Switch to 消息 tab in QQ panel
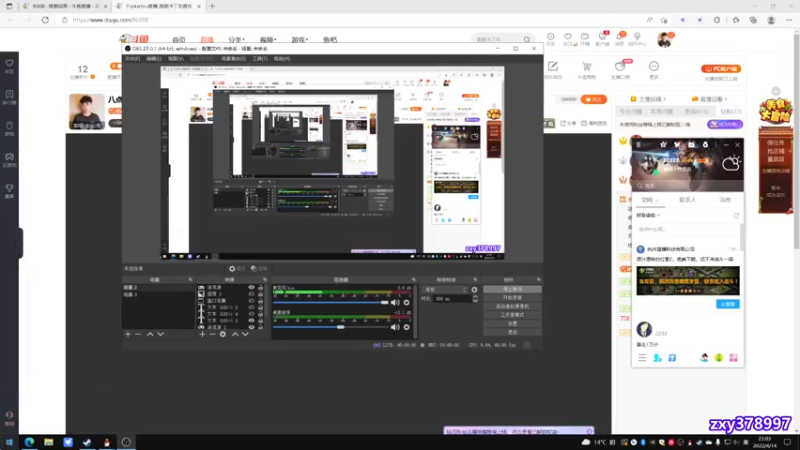800x450 pixels. click(725, 200)
